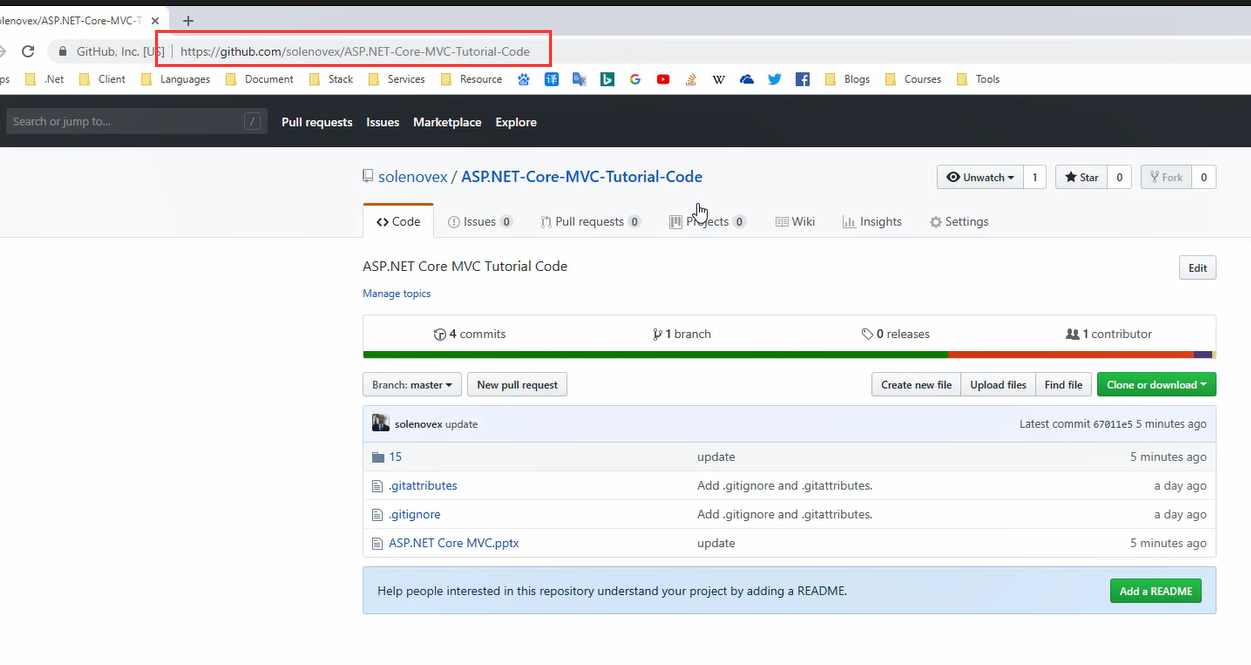Open the blue translate bookmark before Google Translate
The width and height of the screenshot is (1251, 665).
551,79
